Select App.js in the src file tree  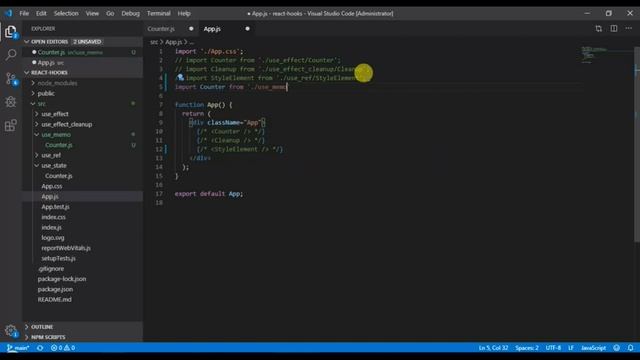pos(50,196)
